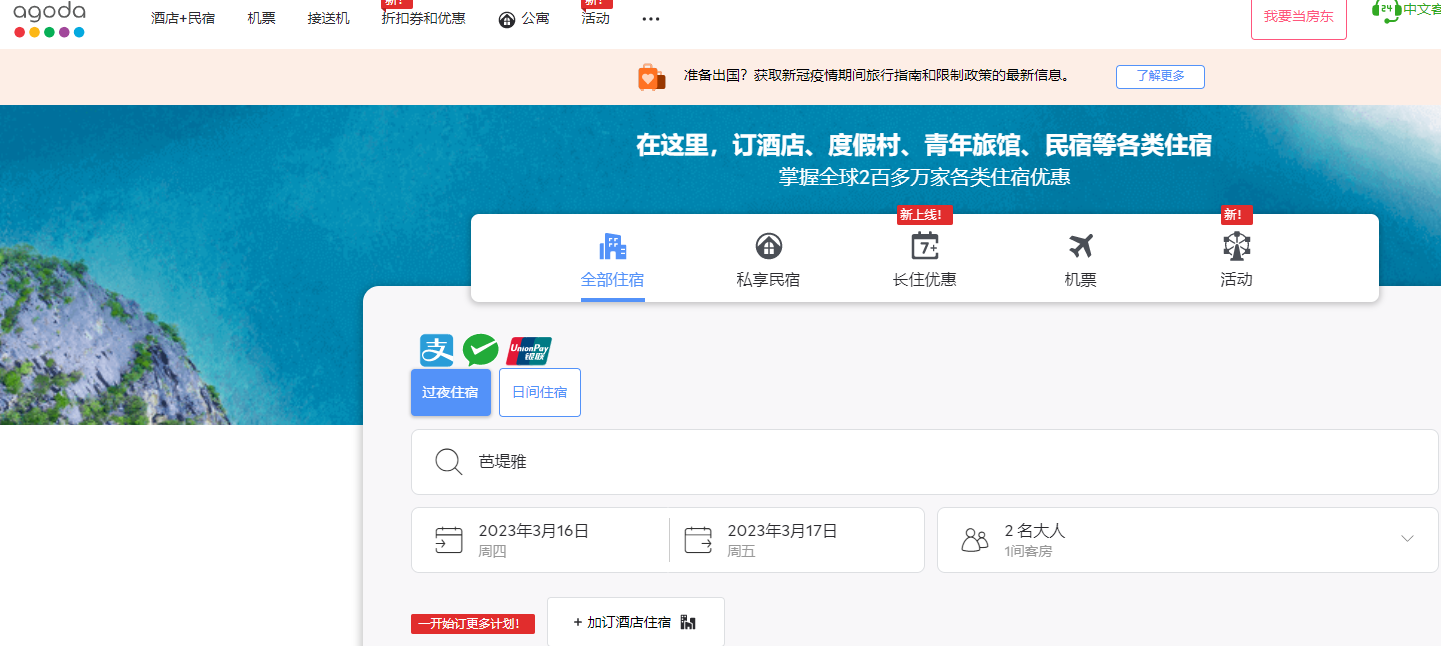Click the 新上线! badge above 长住优惠
This screenshot has height=646, width=1441.
point(925,215)
